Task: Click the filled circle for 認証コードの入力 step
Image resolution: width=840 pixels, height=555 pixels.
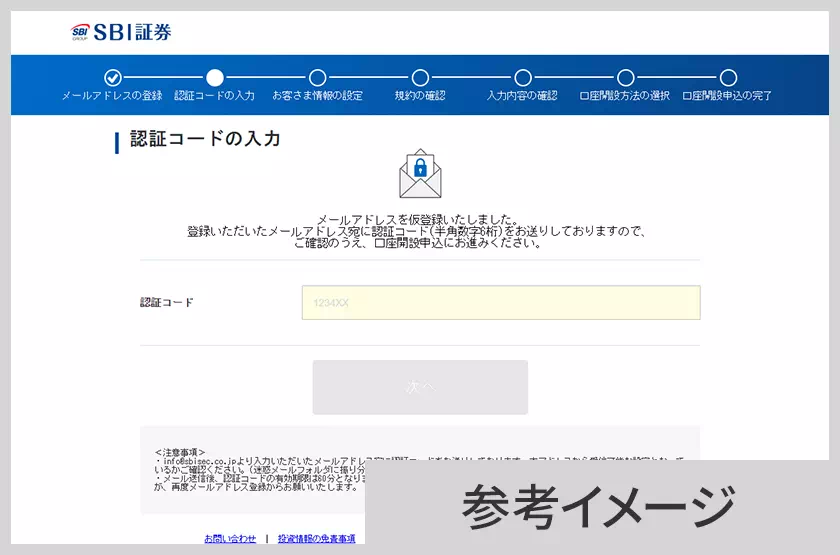Action: pos(214,78)
